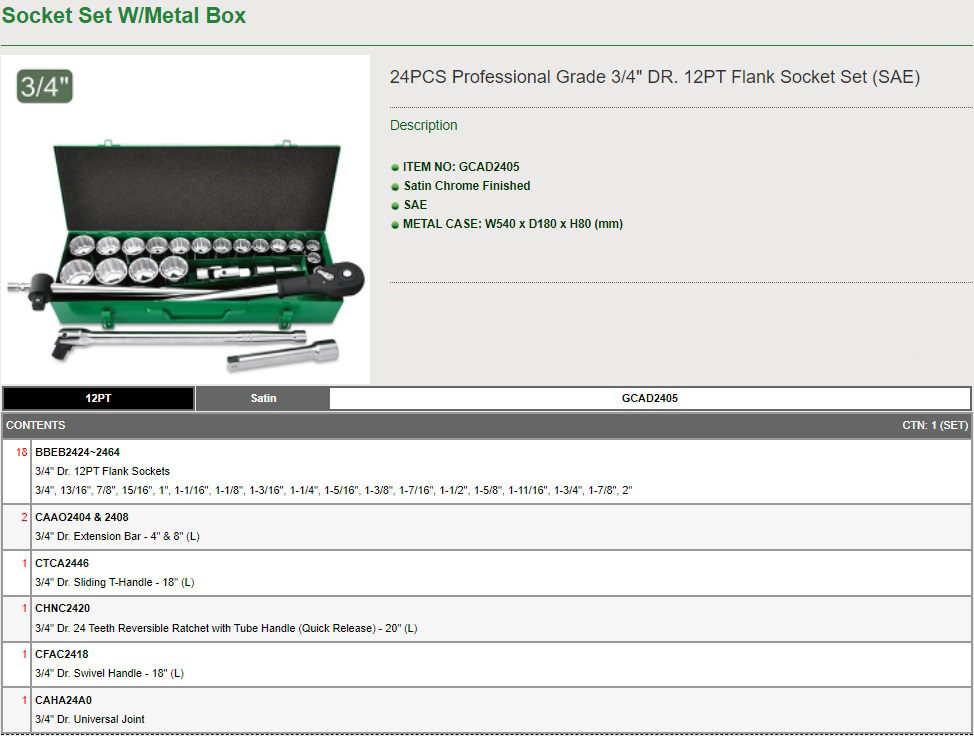Screen dimensions: 974x736
Task: Click quantity 18 in the contents table
Action: (22, 452)
